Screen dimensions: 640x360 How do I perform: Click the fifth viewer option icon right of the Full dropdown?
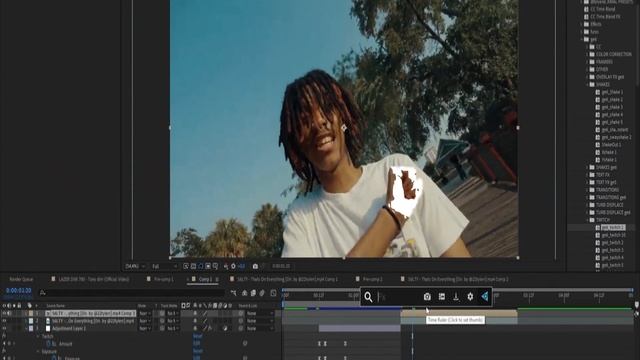pyautogui.click(x=215, y=266)
